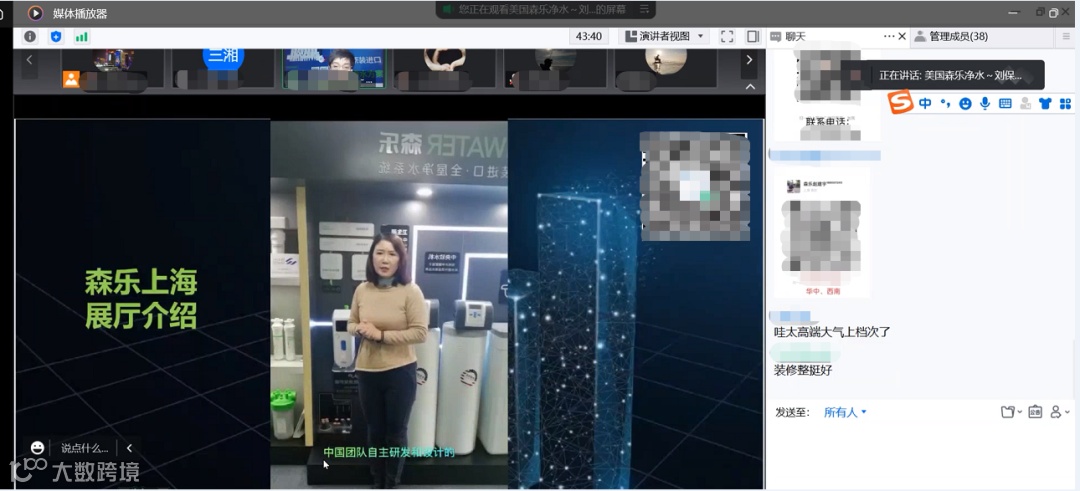Open the send file icon in chat
1080x491 pixels.
coord(1008,412)
